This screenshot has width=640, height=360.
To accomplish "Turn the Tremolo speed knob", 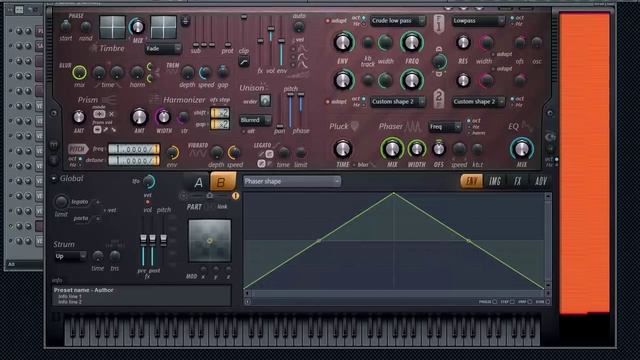I will tap(205, 72).
